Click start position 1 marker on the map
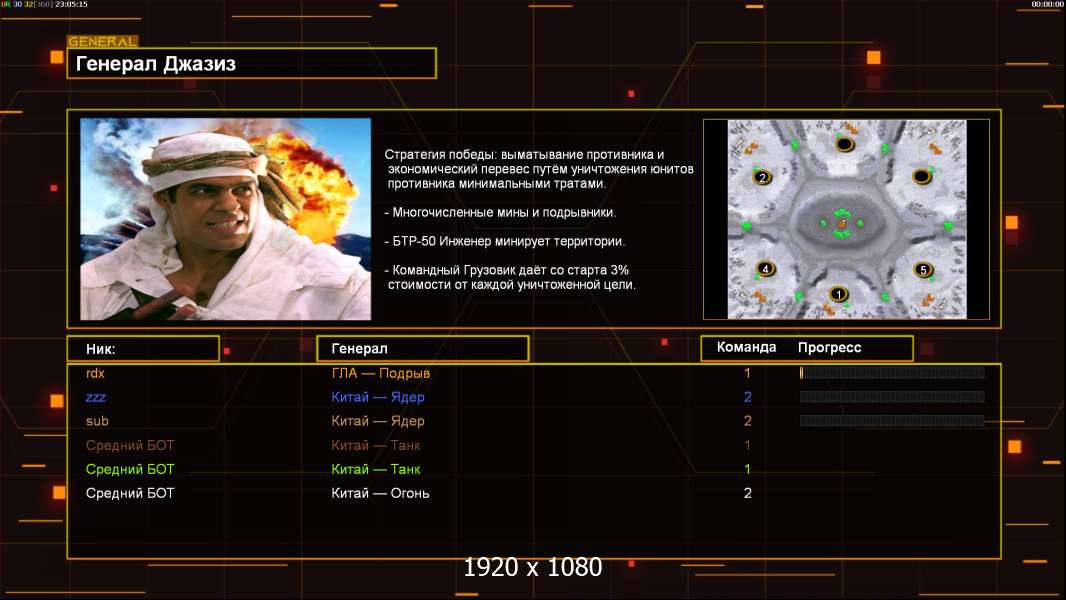 (838, 294)
